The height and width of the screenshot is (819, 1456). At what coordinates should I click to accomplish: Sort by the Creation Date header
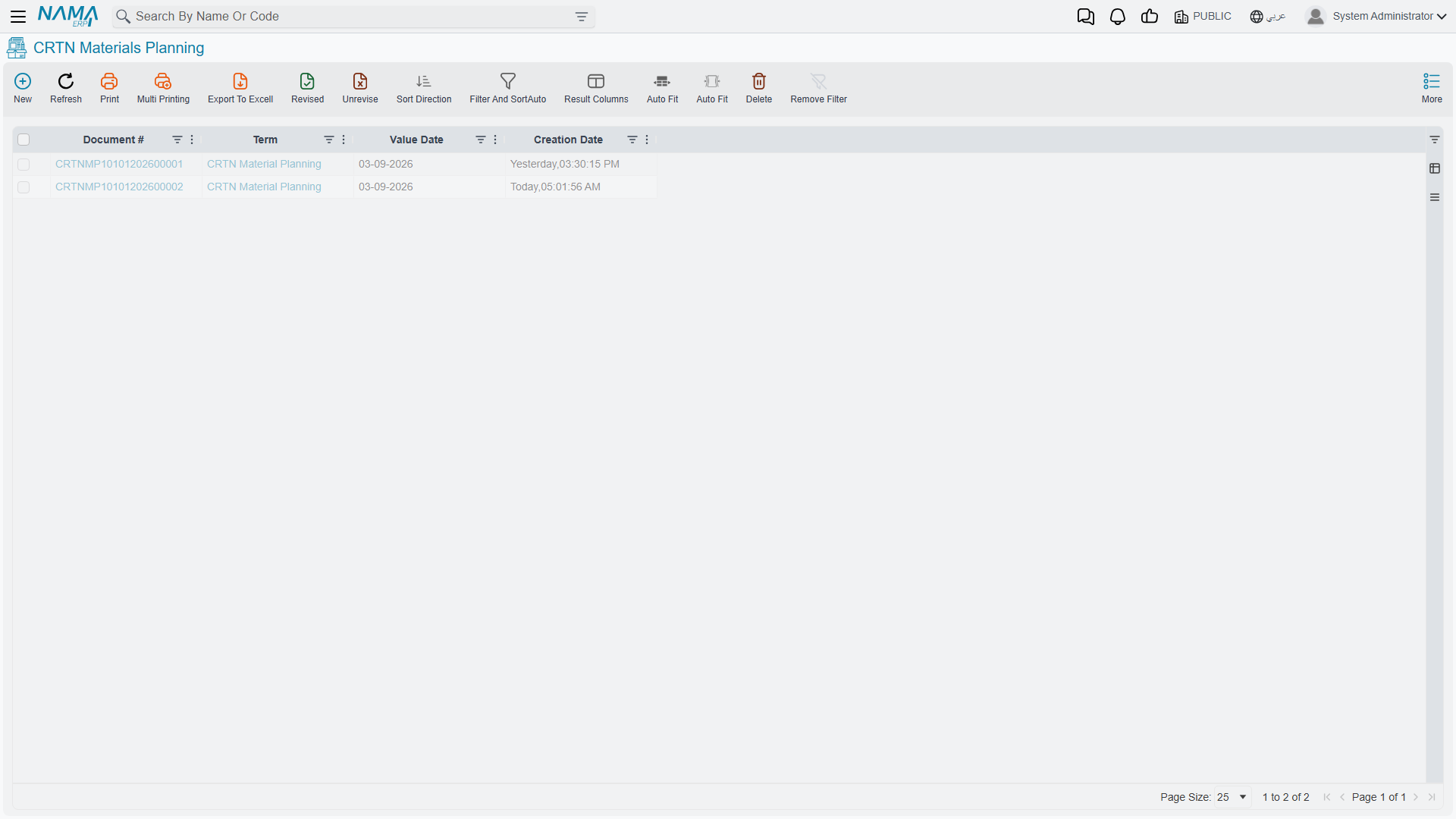pos(568,140)
